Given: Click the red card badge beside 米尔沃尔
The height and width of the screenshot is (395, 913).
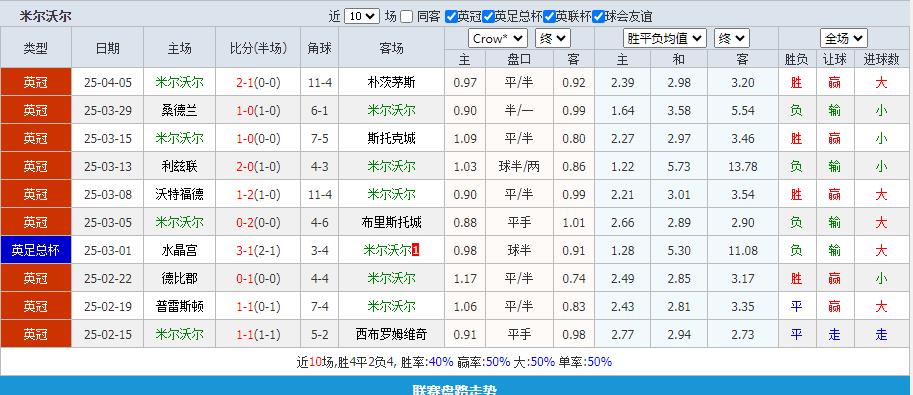Looking at the screenshot, I should click(415, 251).
